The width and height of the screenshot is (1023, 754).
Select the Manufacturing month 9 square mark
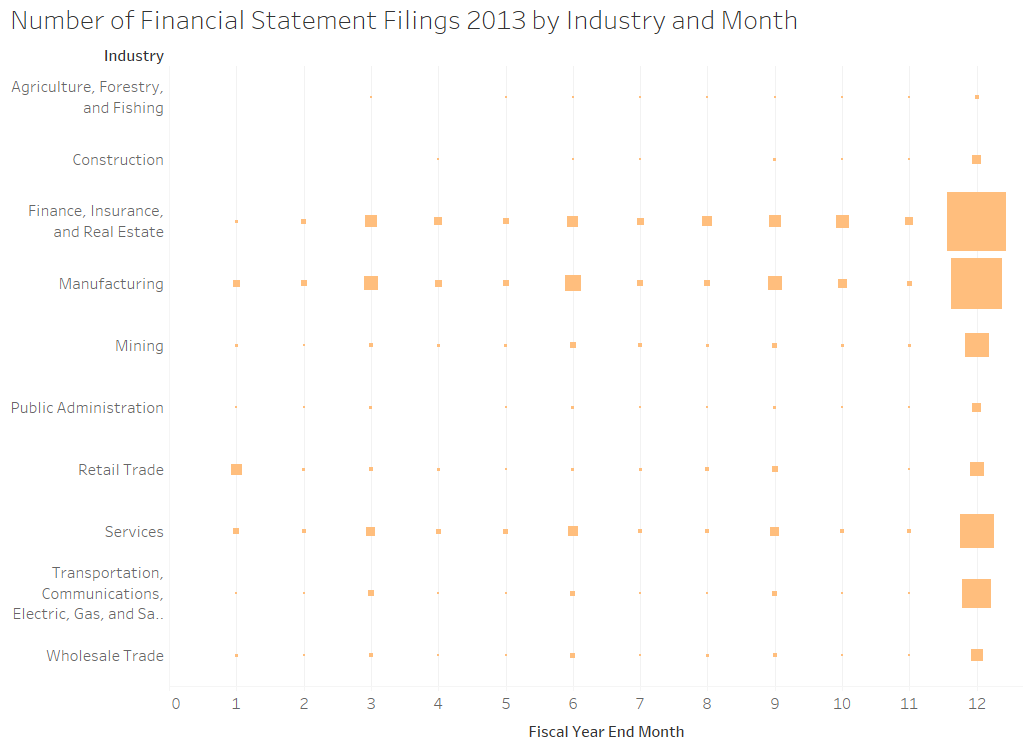[774, 283]
